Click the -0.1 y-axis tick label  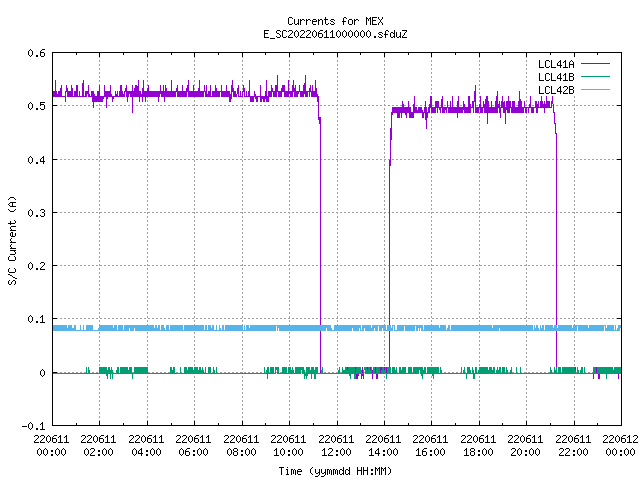[x=33, y=426]
